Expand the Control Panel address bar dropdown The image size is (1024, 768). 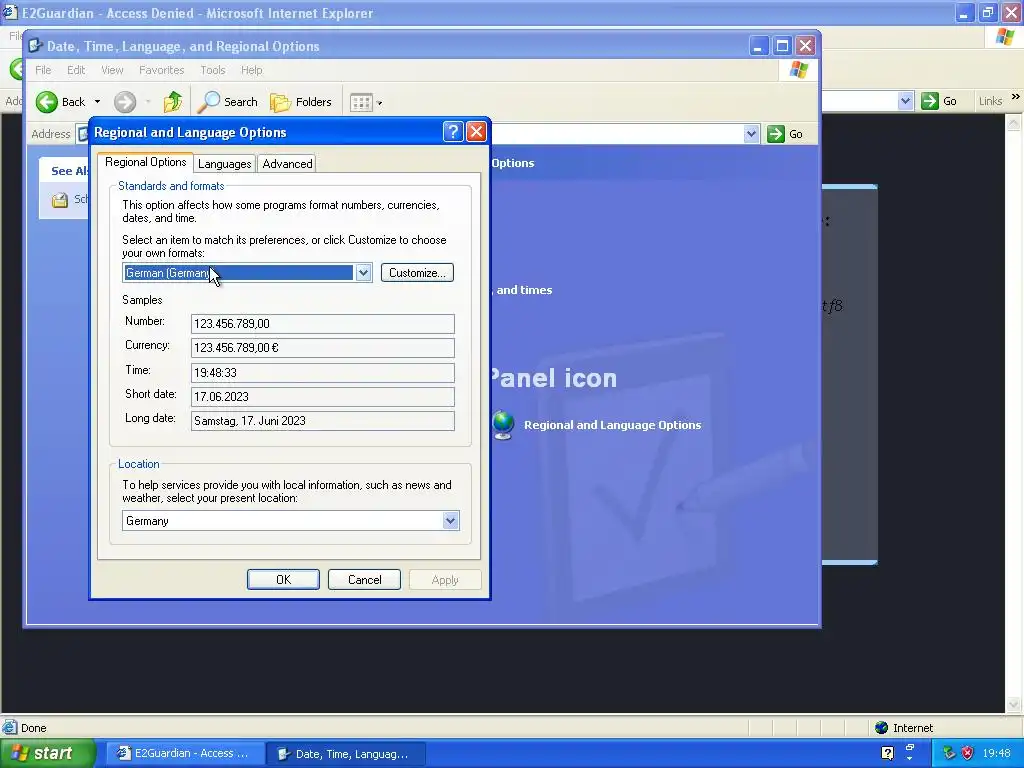click(x=751, y=134)
